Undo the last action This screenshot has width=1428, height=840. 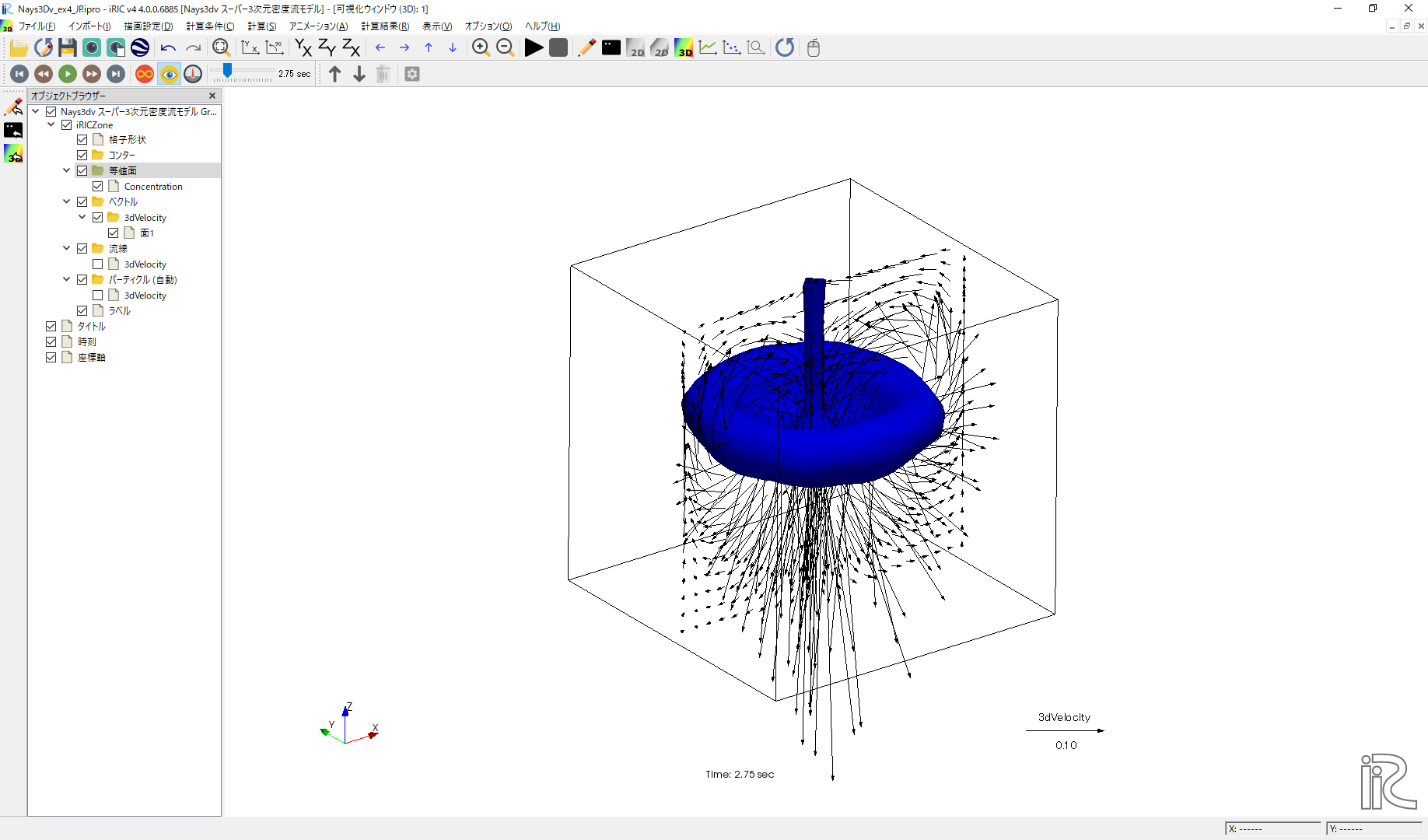click(168, 48)
